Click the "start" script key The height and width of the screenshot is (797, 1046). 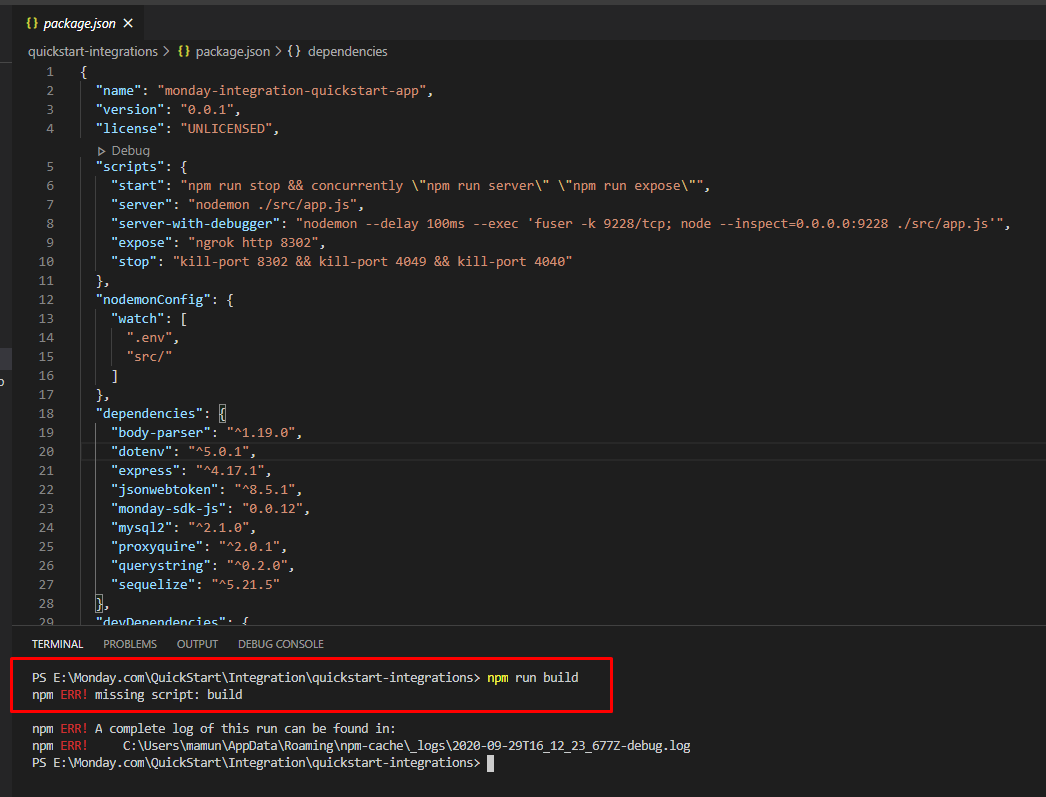(x=137, y=185)
